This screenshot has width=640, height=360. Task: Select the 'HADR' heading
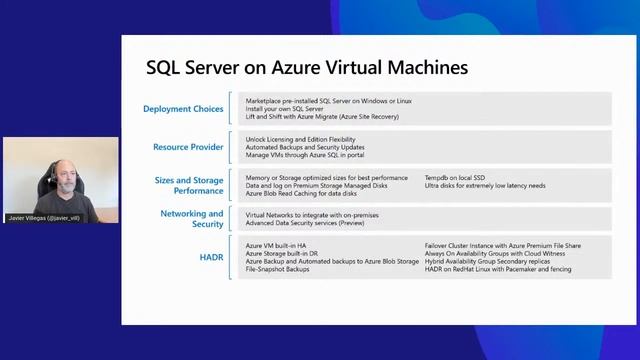(x=211, y=257)
